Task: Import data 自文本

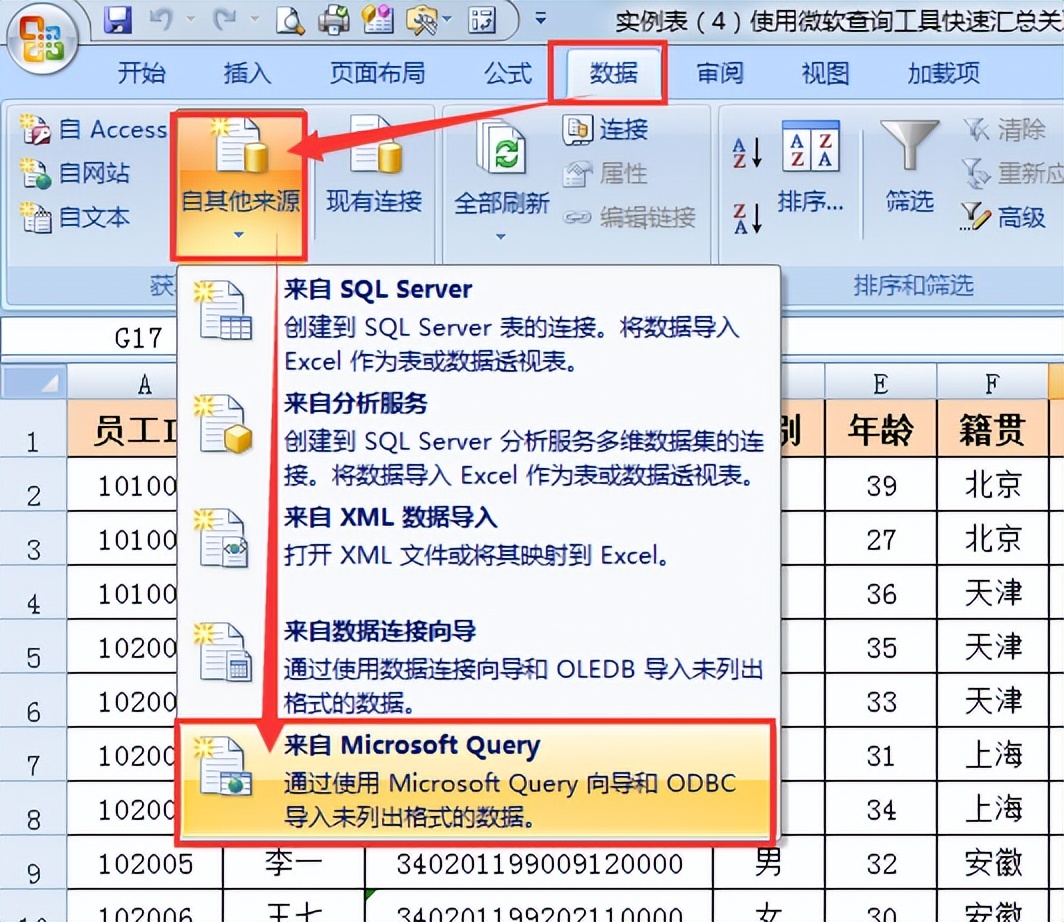Action: point(75,217)
